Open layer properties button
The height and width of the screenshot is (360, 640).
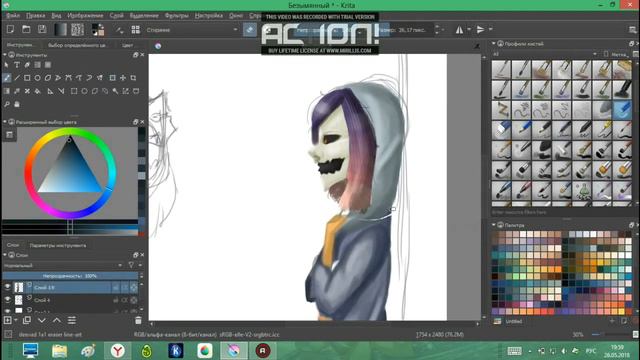[x=72, y=320]
